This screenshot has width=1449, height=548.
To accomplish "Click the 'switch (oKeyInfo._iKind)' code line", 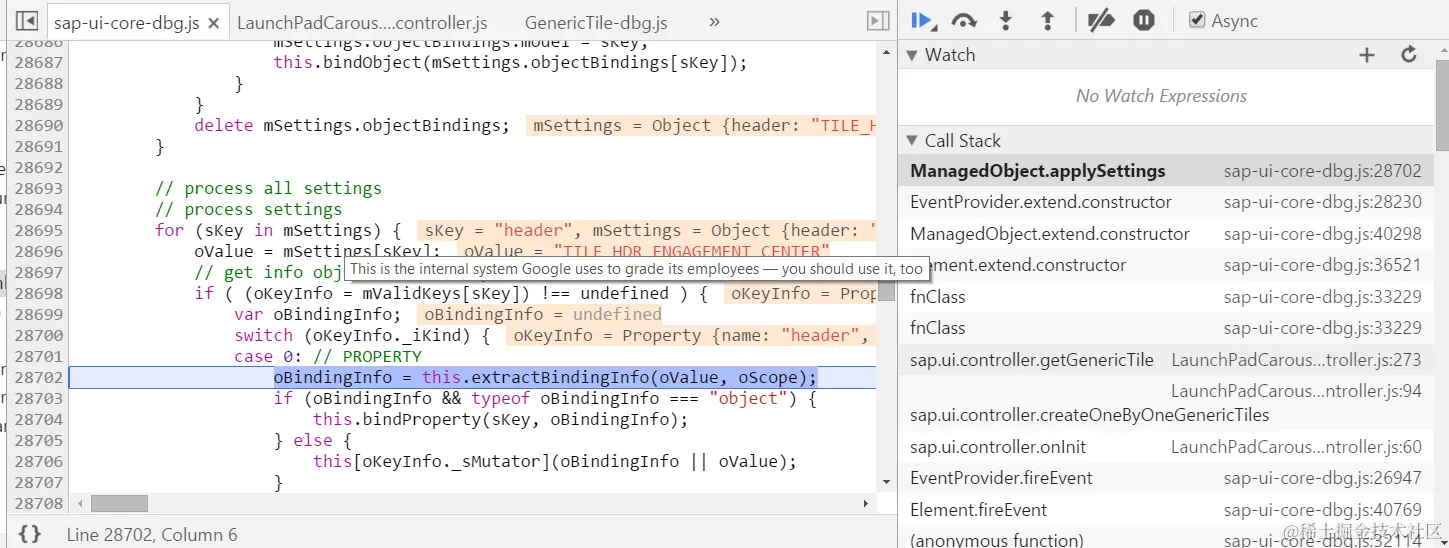I will tap(361, 336).
